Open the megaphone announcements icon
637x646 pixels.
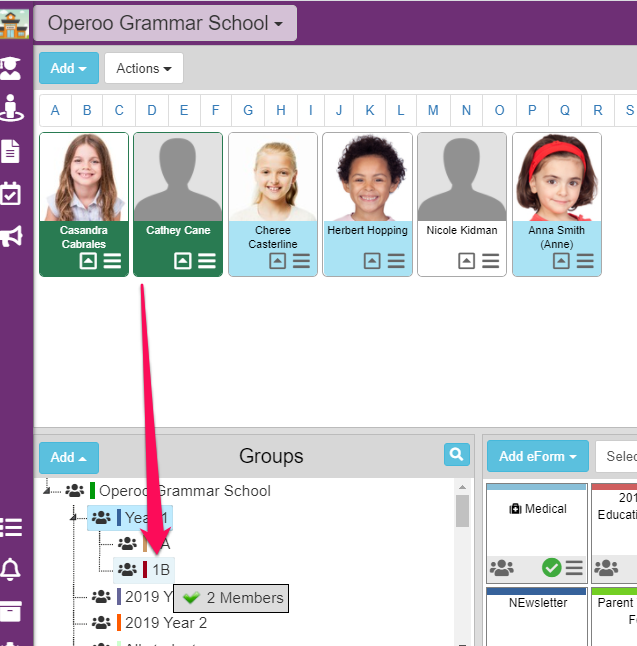[x=11, y=237]
